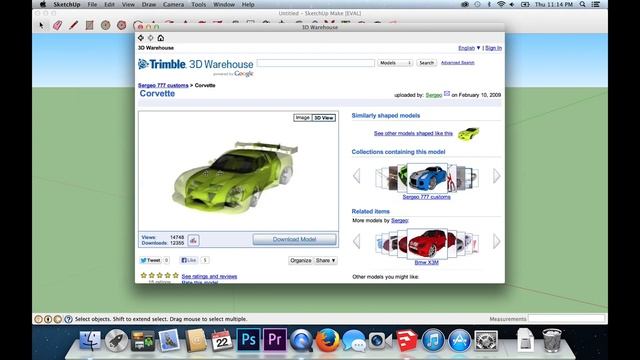Open 3D Warehouse home page icon
Viewport: 640px width, 360px height.
click(x=161, y=38)
